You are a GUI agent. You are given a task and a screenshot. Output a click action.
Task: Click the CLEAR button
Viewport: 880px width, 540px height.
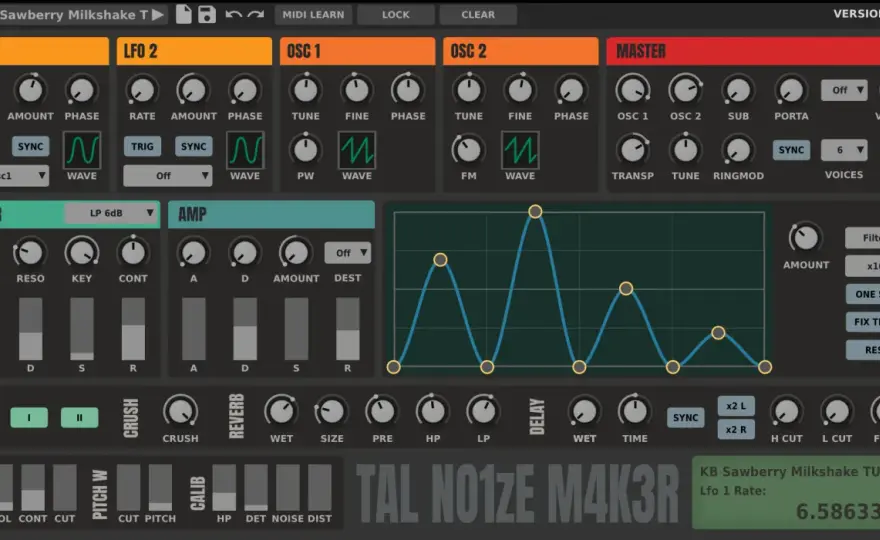click(478, 15)
